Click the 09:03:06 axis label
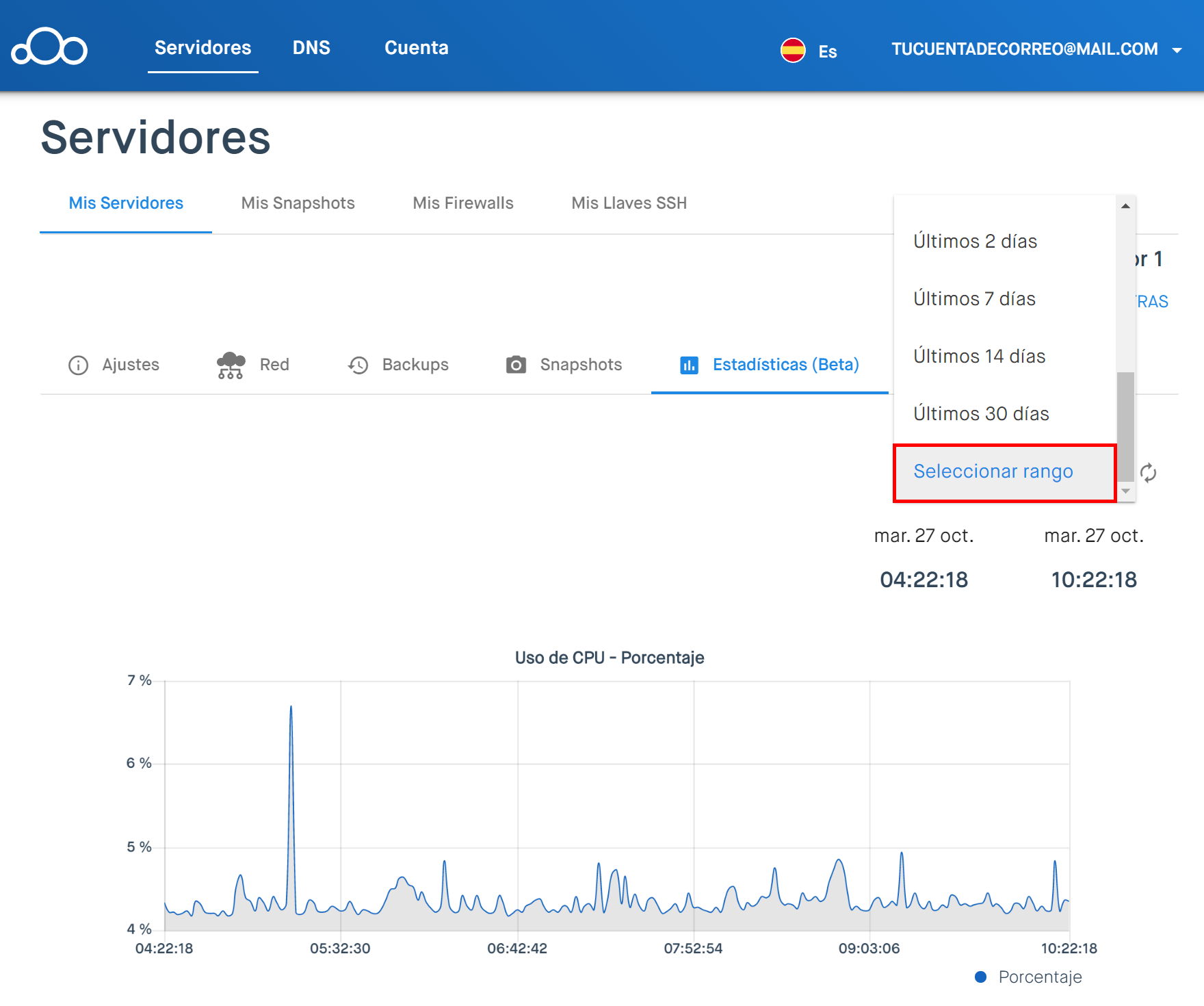Screen dimensions: 1204x1006 [869, 949]
